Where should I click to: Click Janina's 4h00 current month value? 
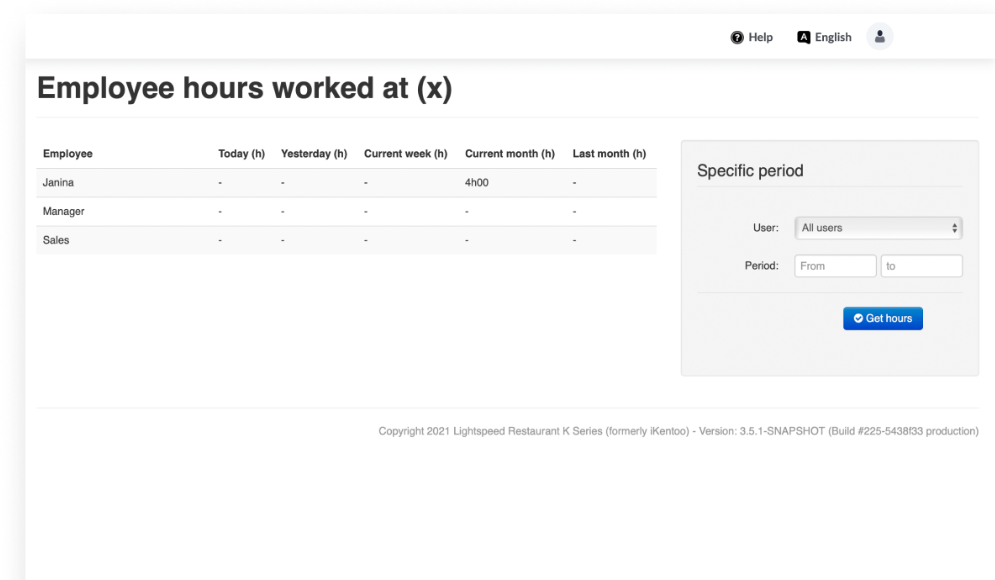(x=477, y=183)
